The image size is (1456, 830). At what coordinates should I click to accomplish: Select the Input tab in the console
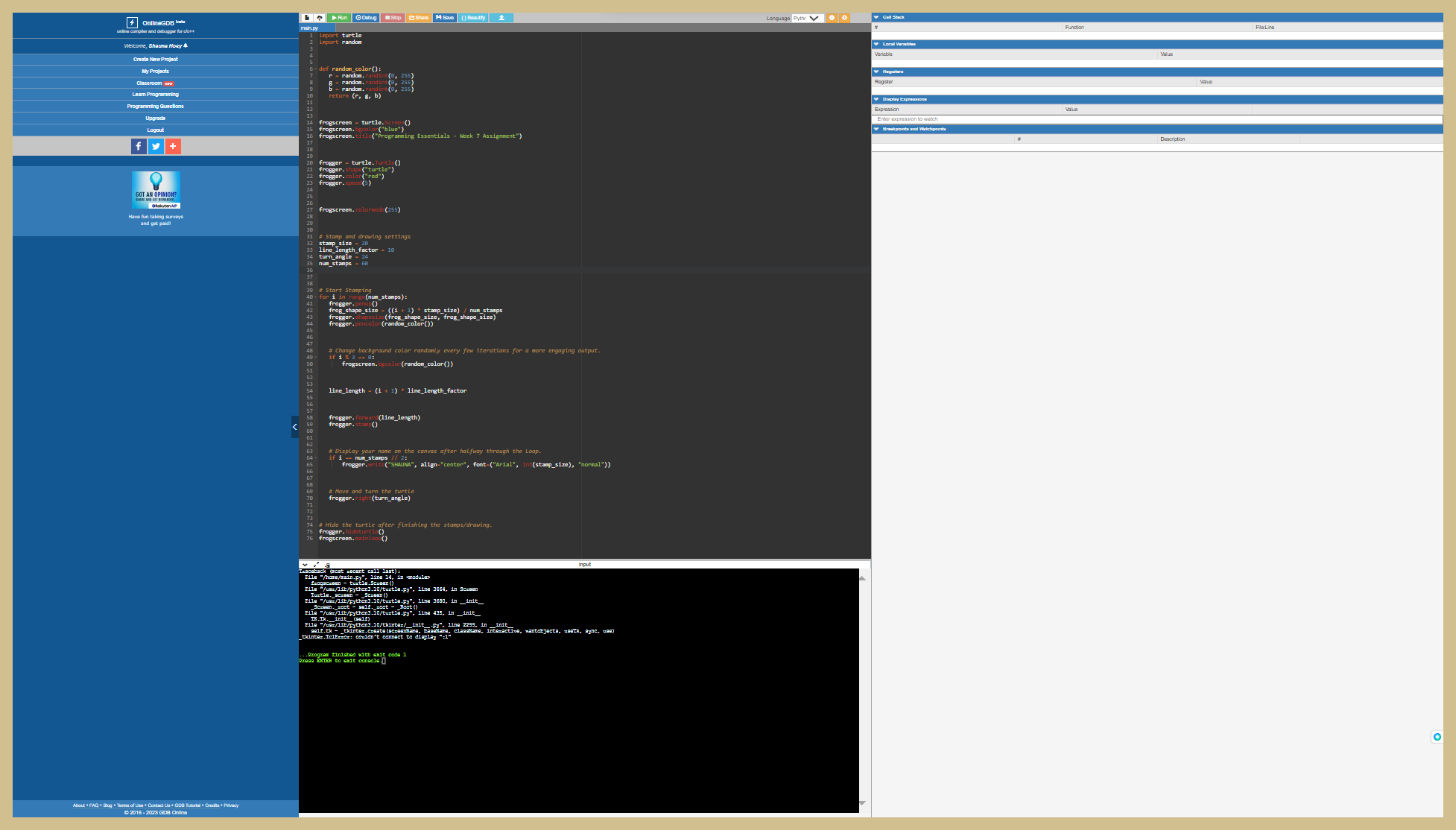[585, 565]
